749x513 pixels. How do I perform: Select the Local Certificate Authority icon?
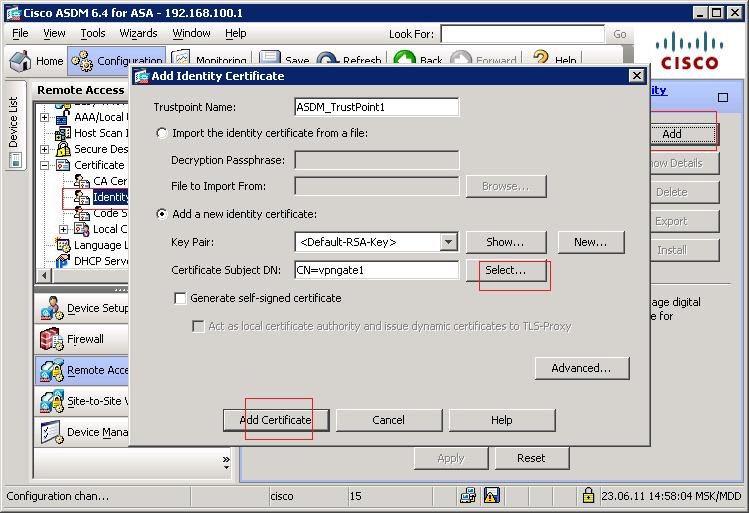tap(82, 229)
